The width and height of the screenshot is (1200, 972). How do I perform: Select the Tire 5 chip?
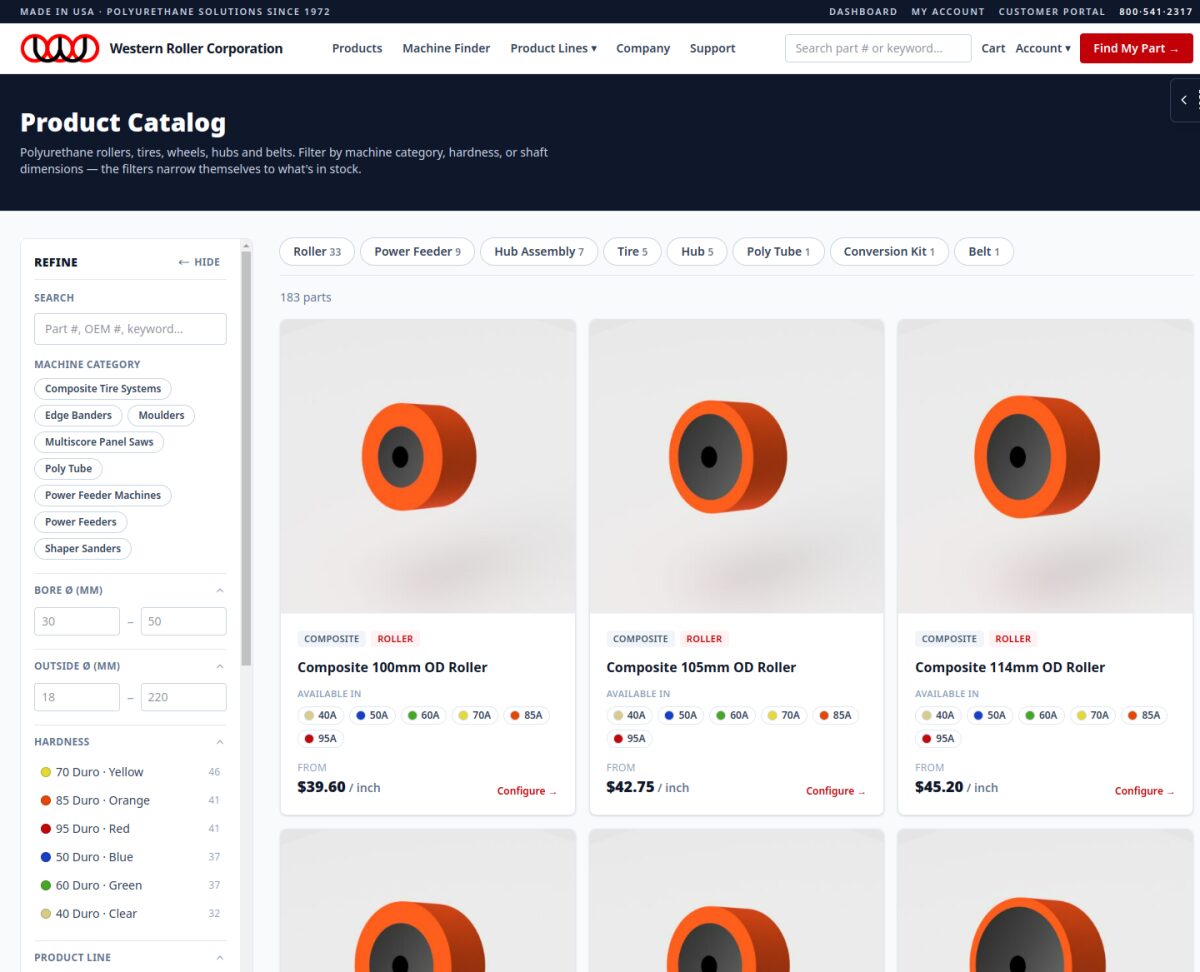point(632,252)
